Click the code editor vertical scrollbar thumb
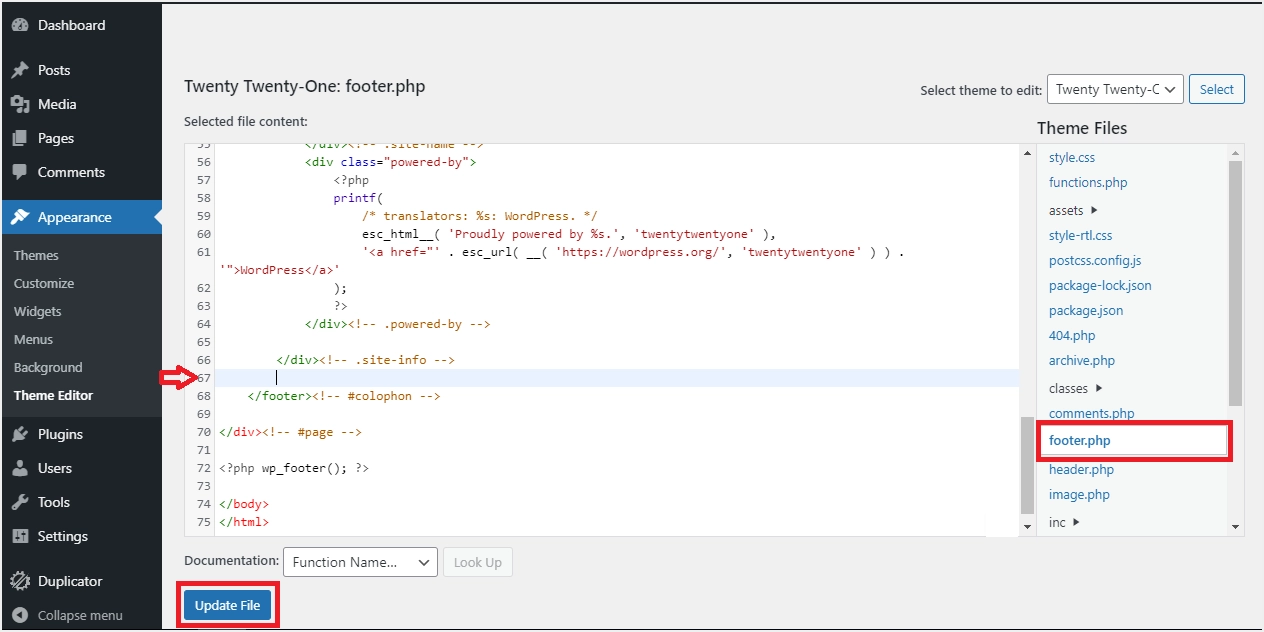The width and height of the screenshot is (1264, 632). coord(1027,466)
